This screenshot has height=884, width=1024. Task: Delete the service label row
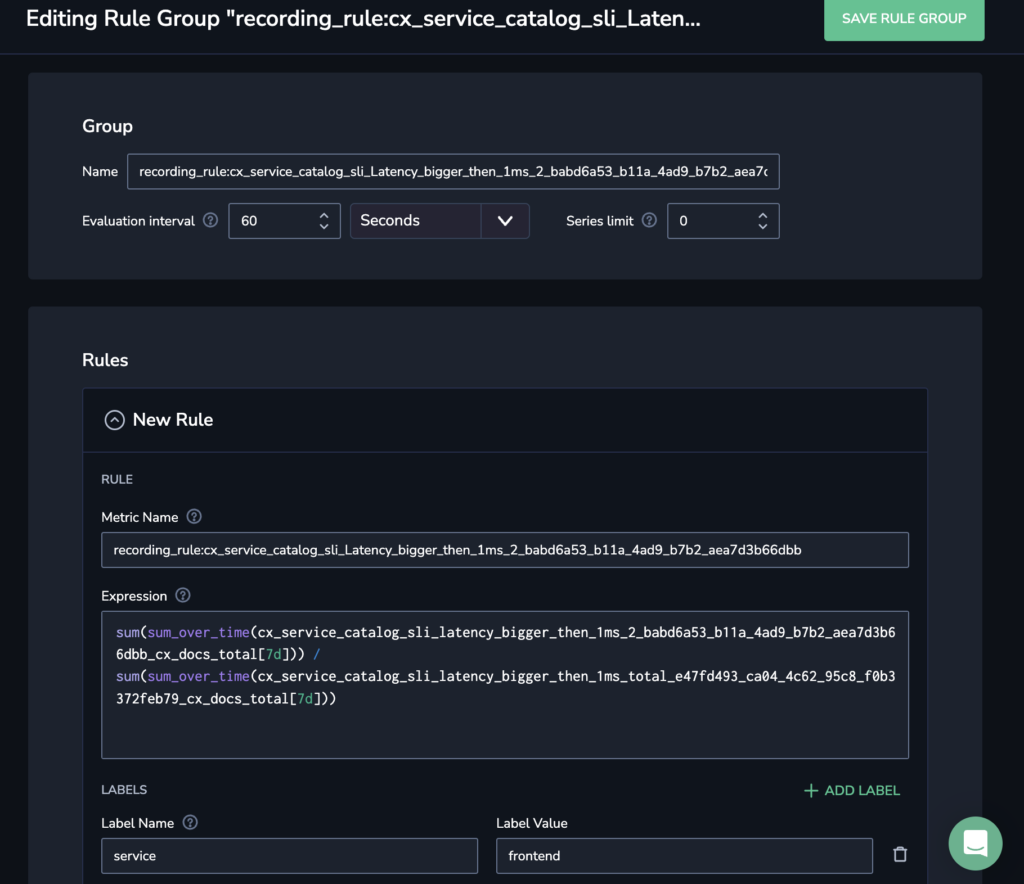click(x=900, y=854)
